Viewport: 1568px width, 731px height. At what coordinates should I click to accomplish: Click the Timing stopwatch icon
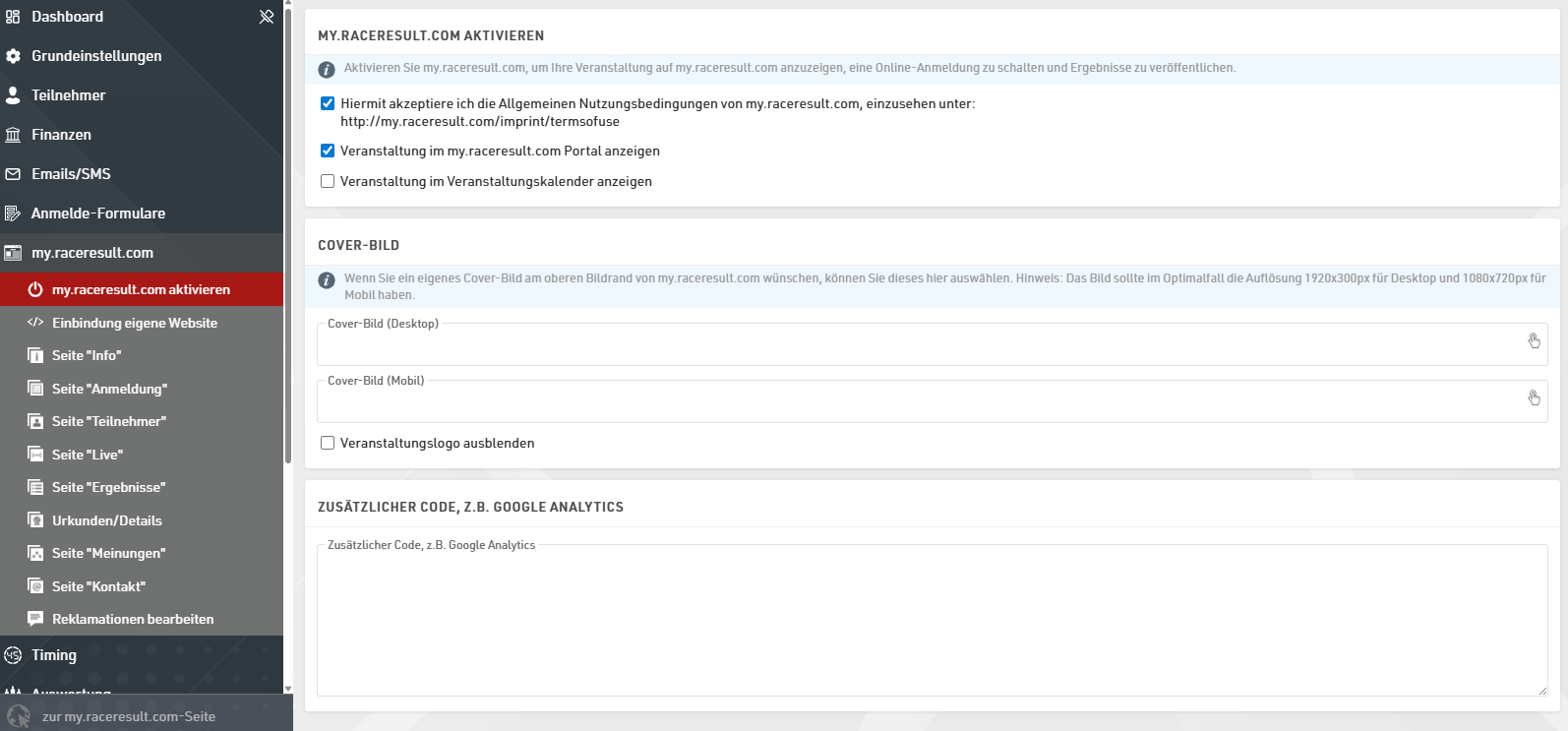(13, 655)
